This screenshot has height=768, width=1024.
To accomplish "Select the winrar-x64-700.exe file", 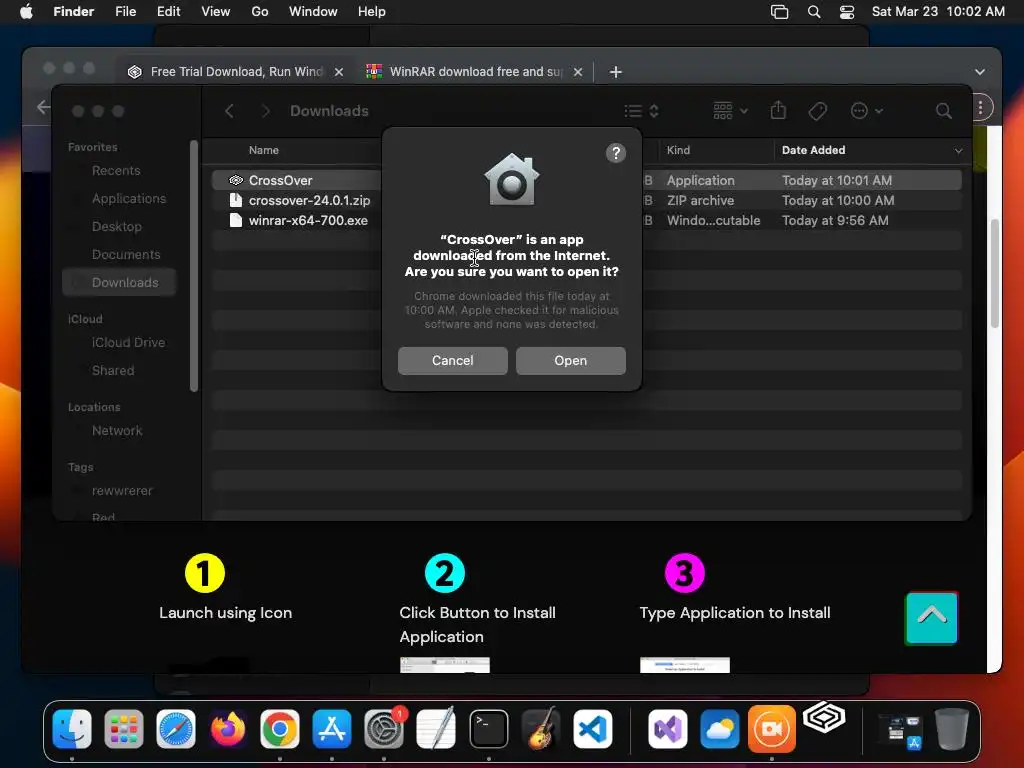I will pos(586,221).
